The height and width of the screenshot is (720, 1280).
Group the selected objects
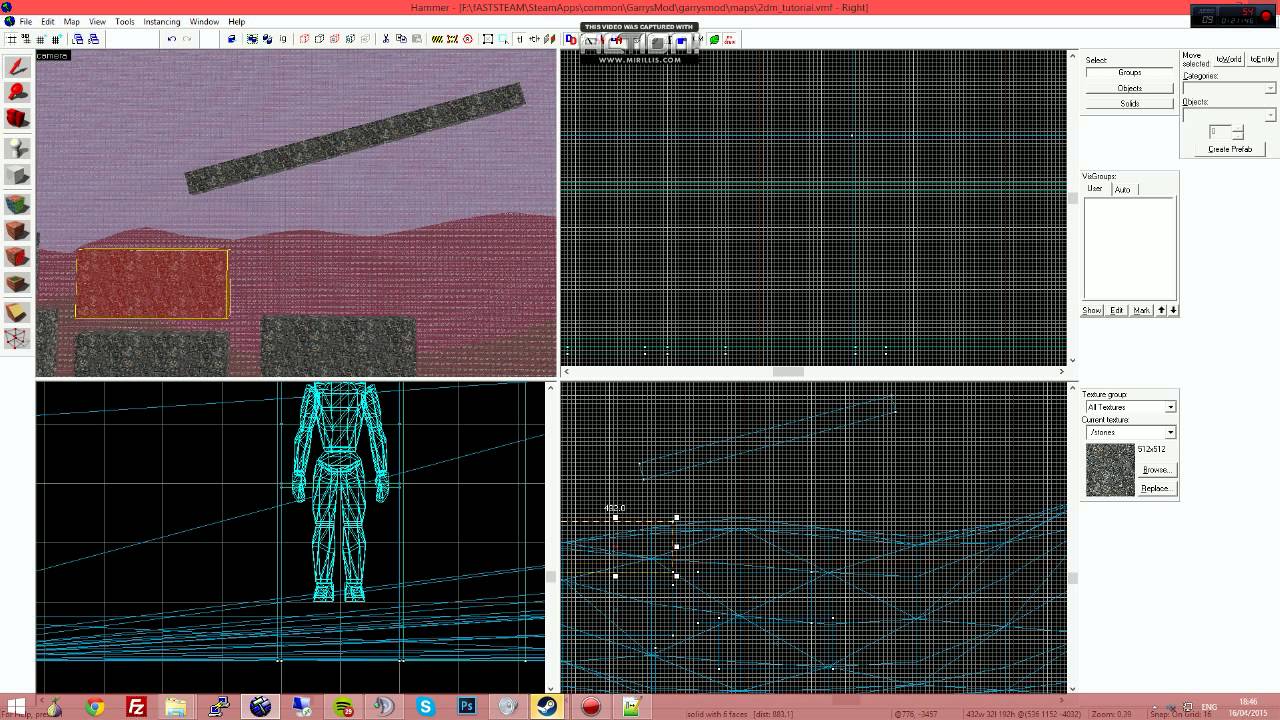[252, 39]
